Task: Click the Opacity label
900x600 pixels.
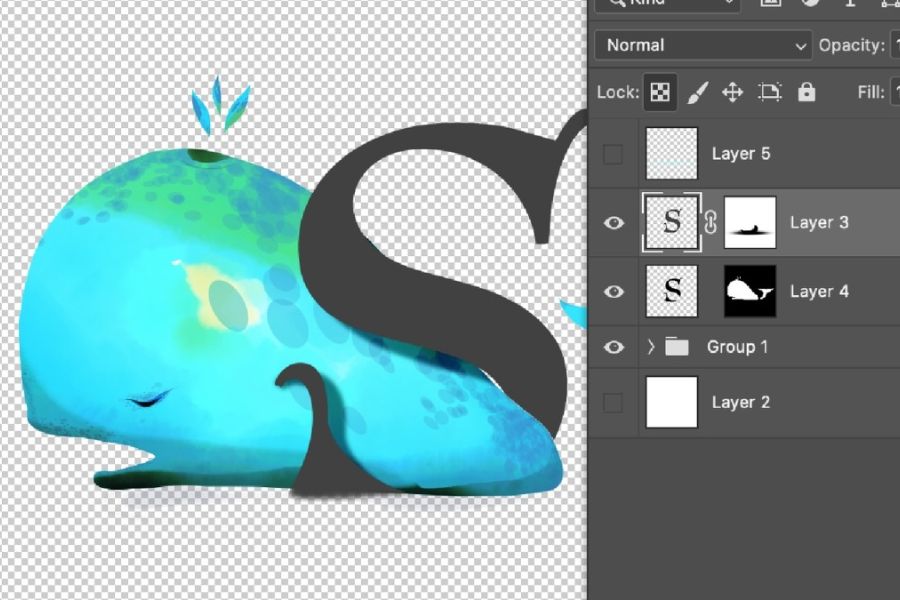Action: click(850, 45)
